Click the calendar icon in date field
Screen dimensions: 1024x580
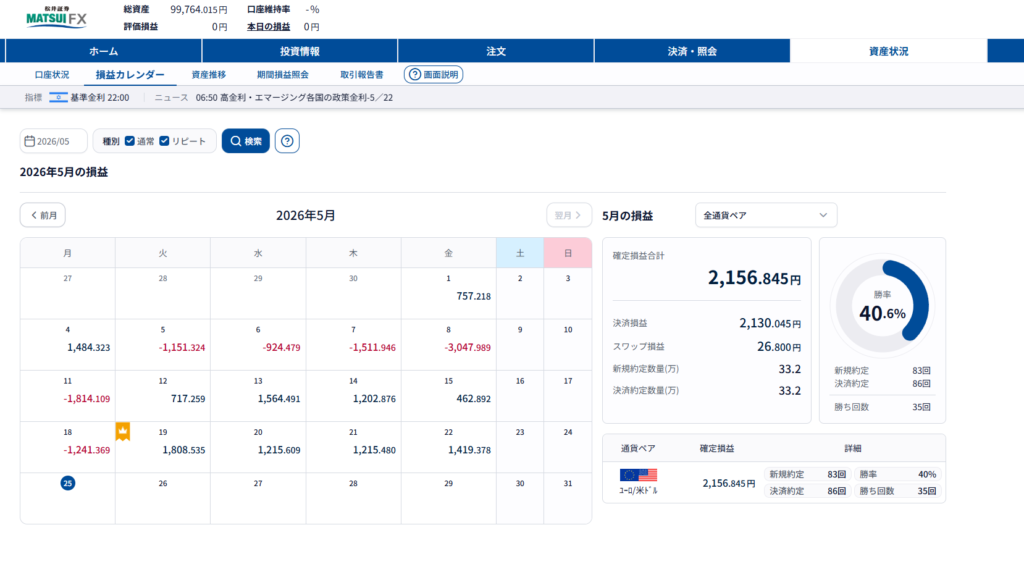tap(29, 141)
